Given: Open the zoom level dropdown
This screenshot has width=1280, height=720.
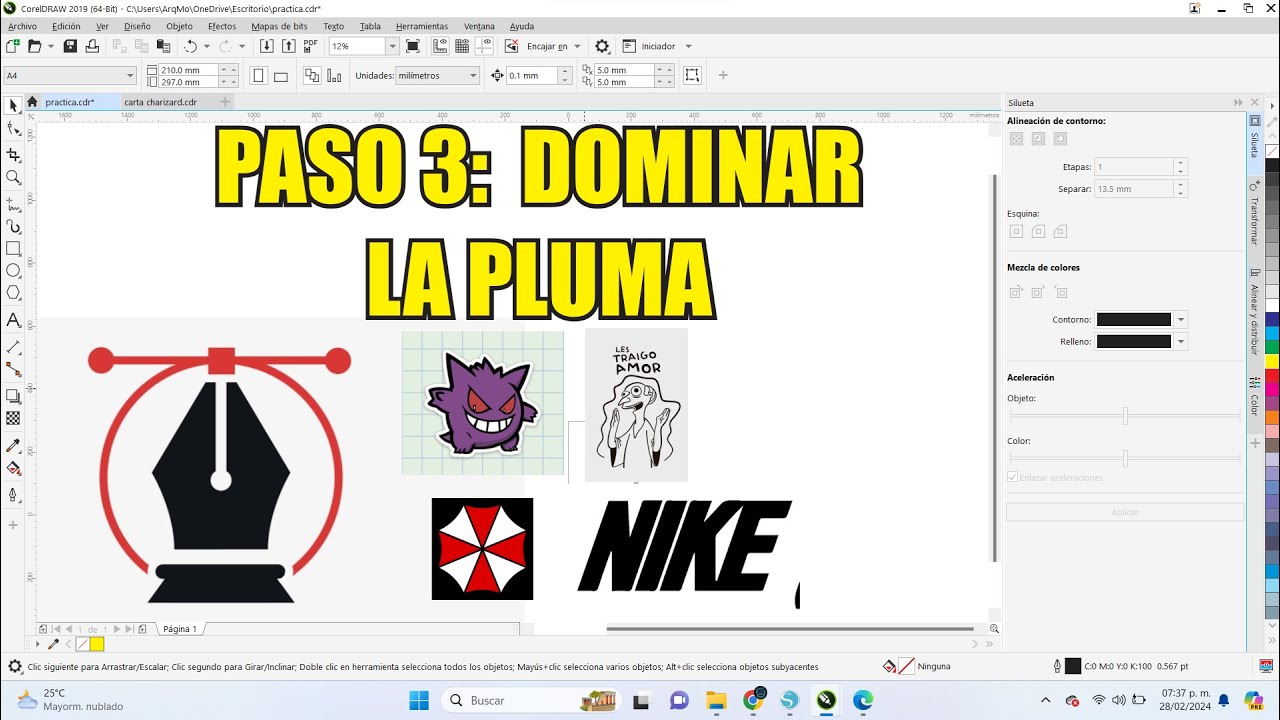Looking at the screenshot, I should (x=392, y=46).
